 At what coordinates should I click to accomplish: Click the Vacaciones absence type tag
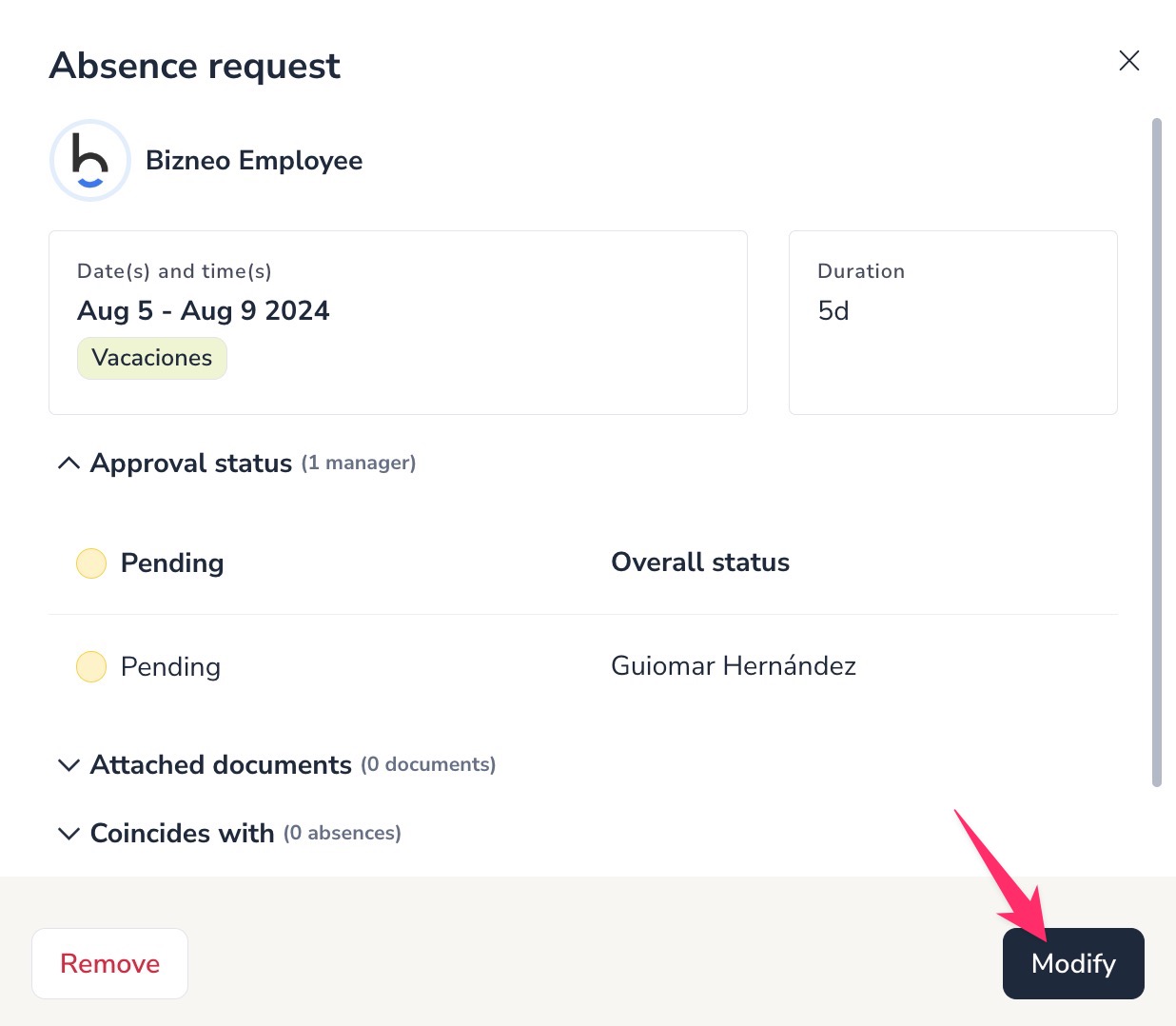[x=152, y=358]
